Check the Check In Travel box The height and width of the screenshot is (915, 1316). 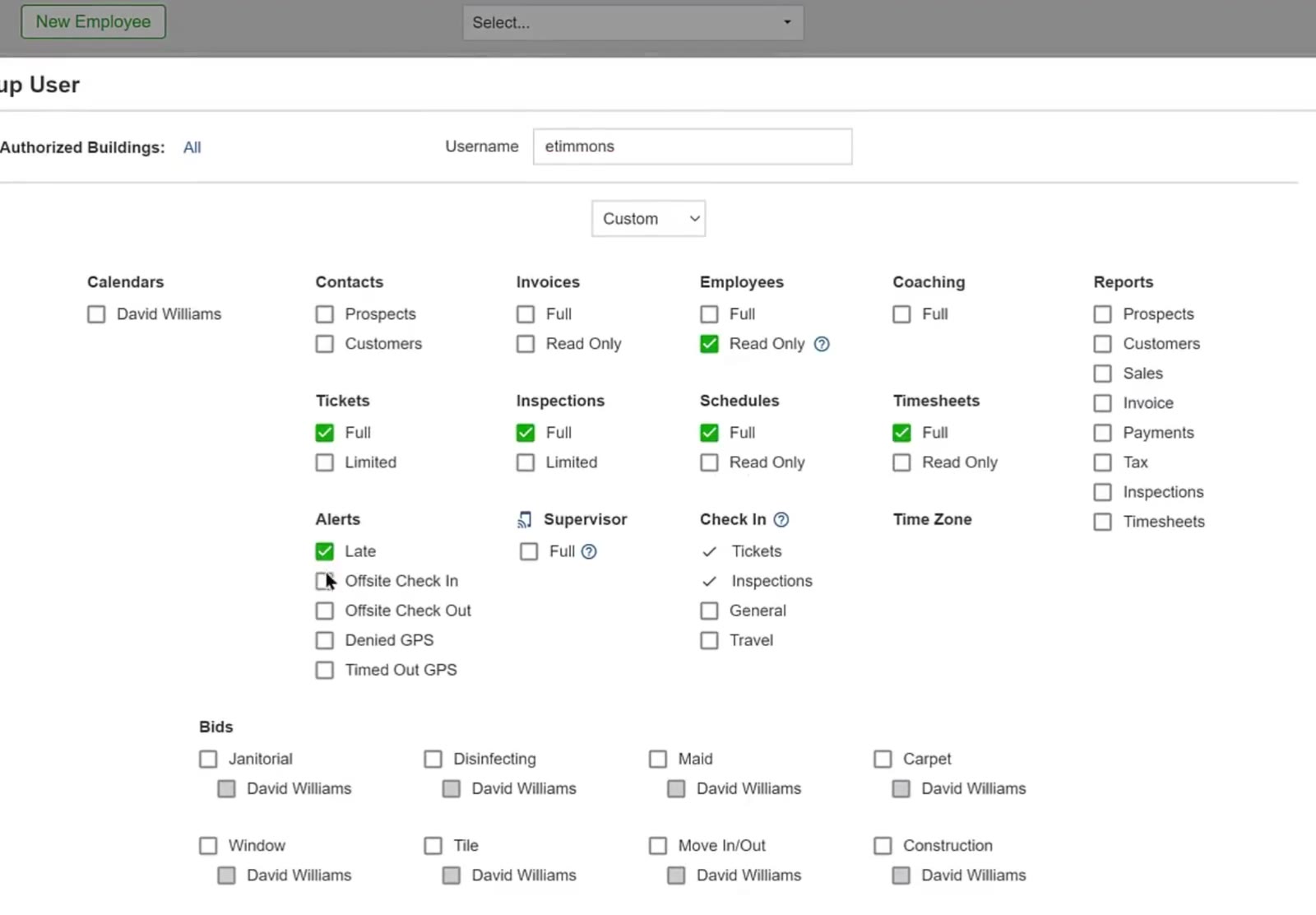click(x=709, y=640)
